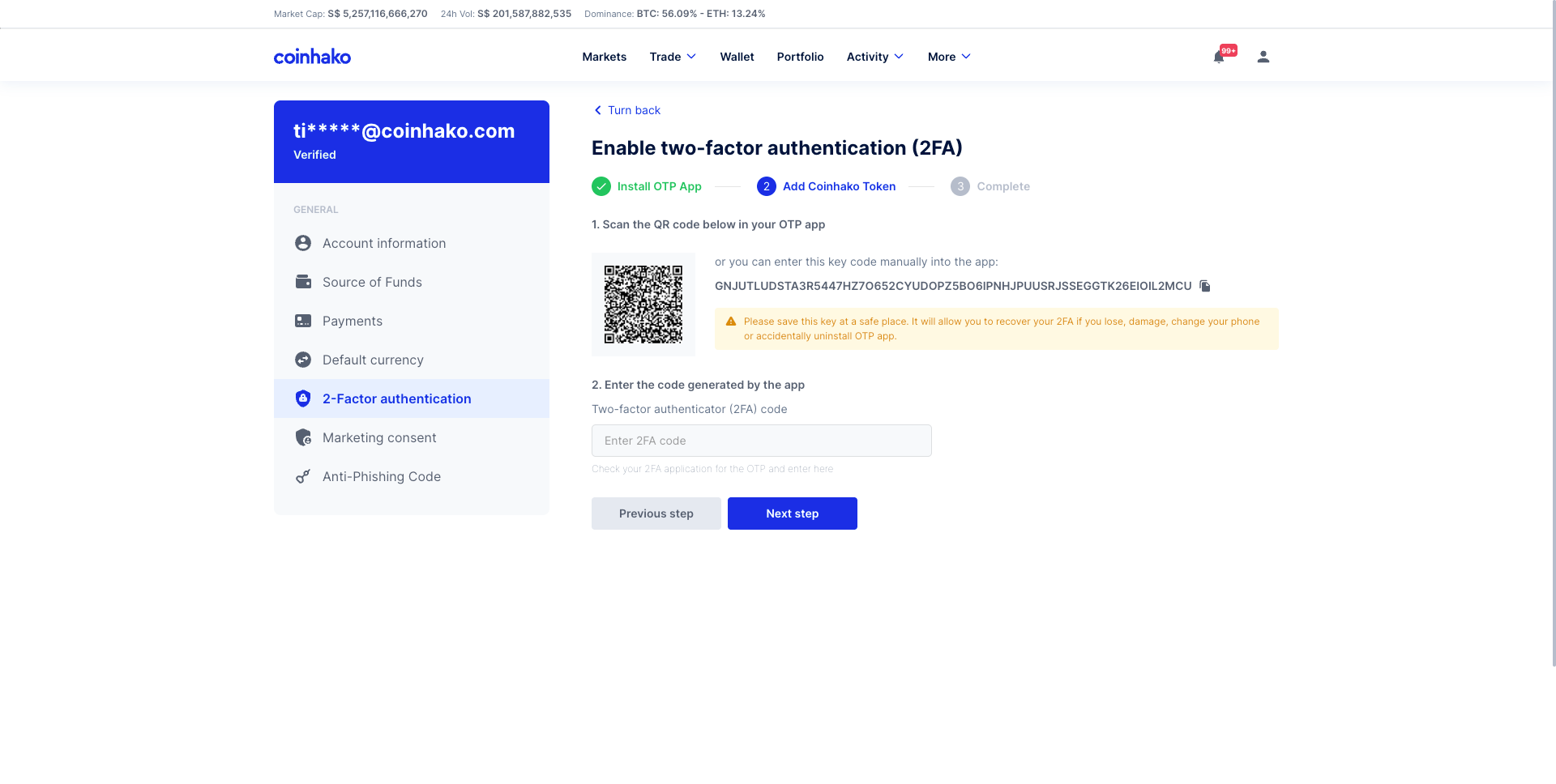
Task: Click the Default currency swap icon
Action: coord(303,360)
